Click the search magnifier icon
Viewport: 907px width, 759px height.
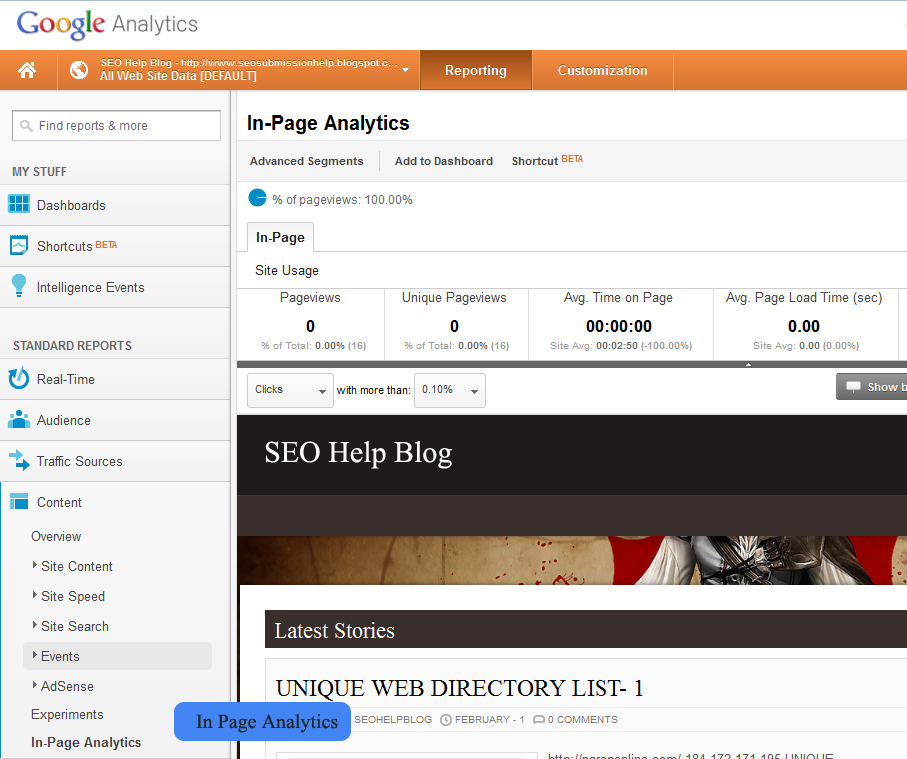pyautogui.click(x=26, y=126)
